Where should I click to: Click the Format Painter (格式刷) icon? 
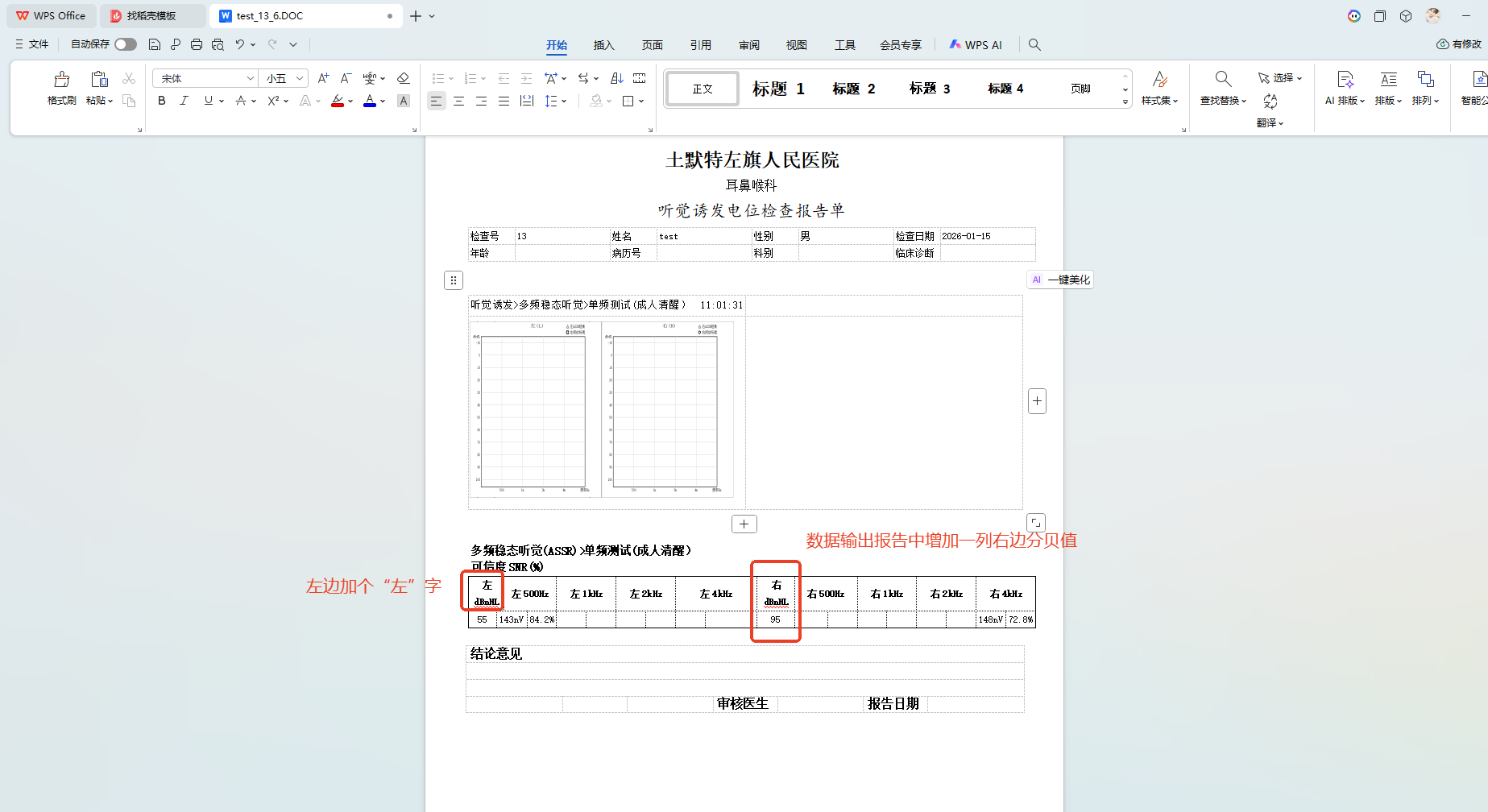(x=61, y=88)
